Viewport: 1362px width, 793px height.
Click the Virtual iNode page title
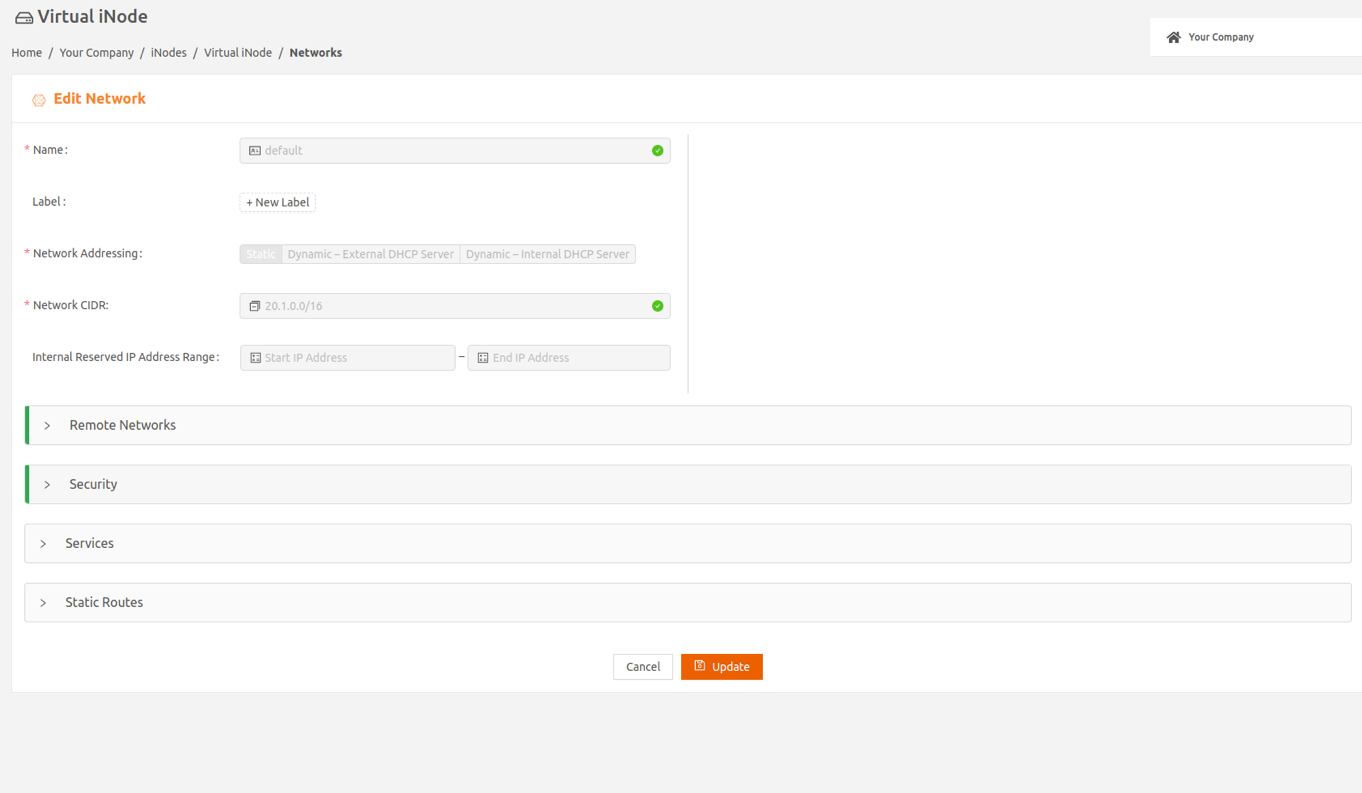pos(93,17)
